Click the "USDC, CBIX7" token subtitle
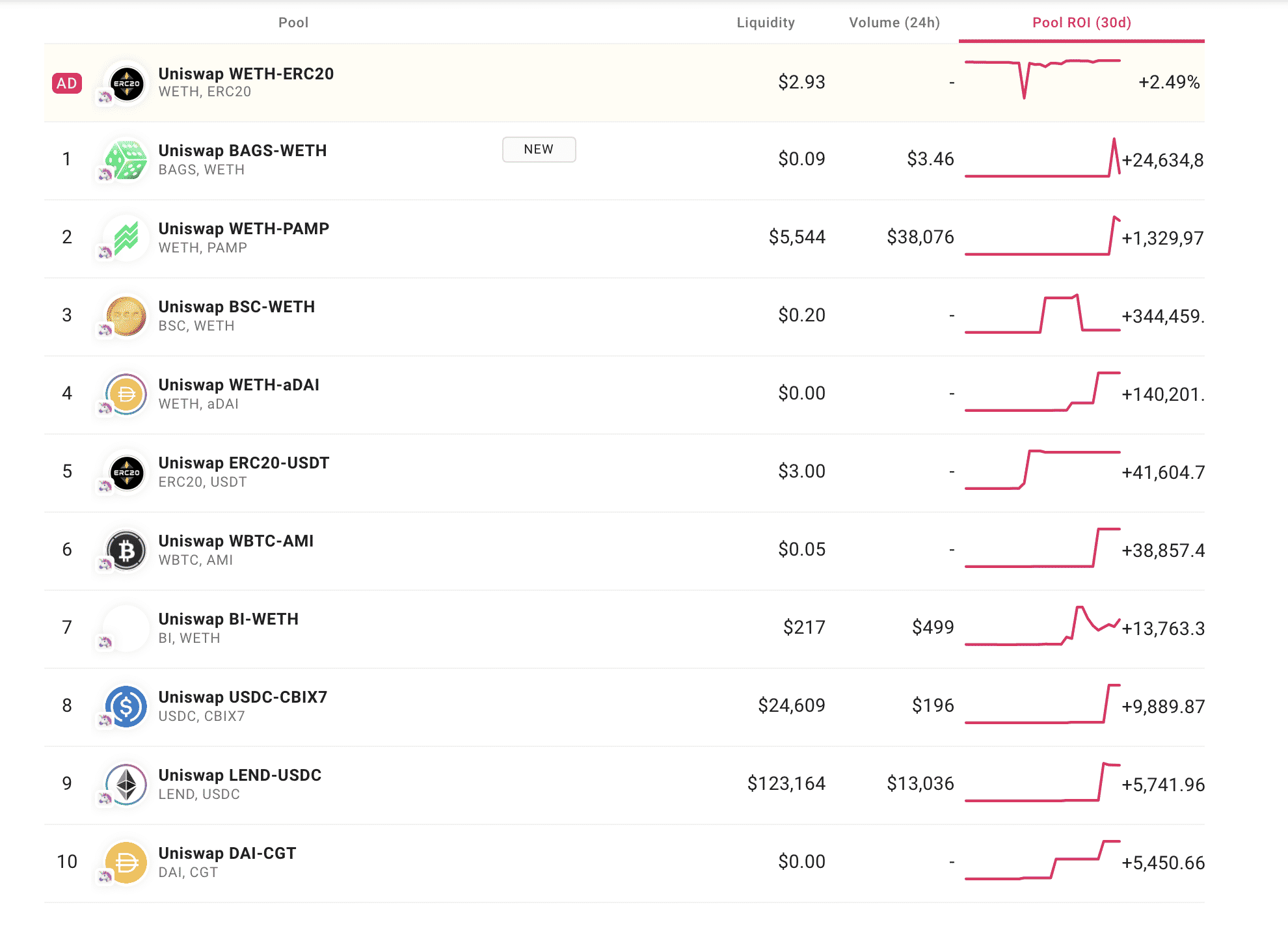 (x=202, y=716)
